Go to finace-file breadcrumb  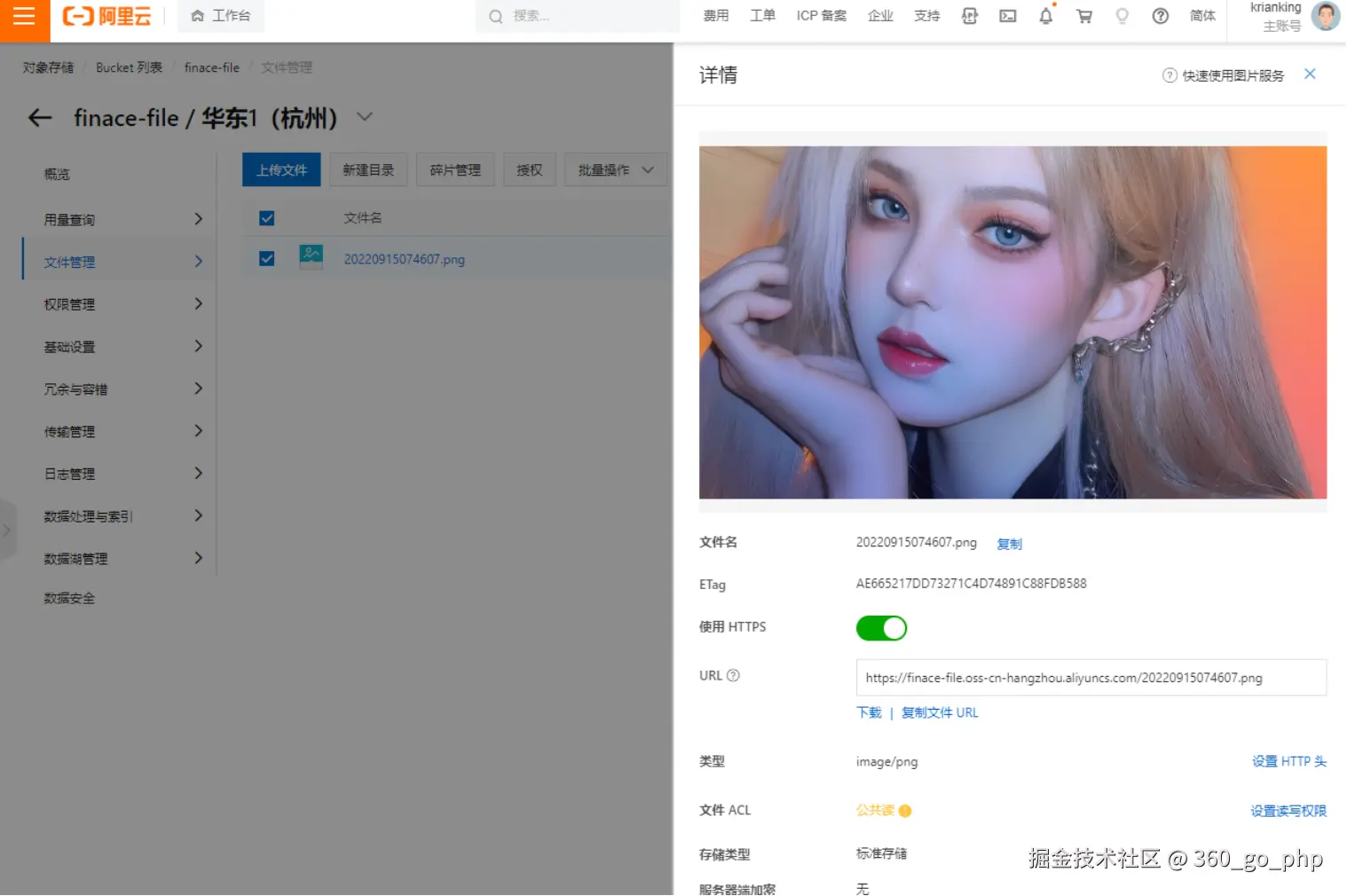click(212, 67)
